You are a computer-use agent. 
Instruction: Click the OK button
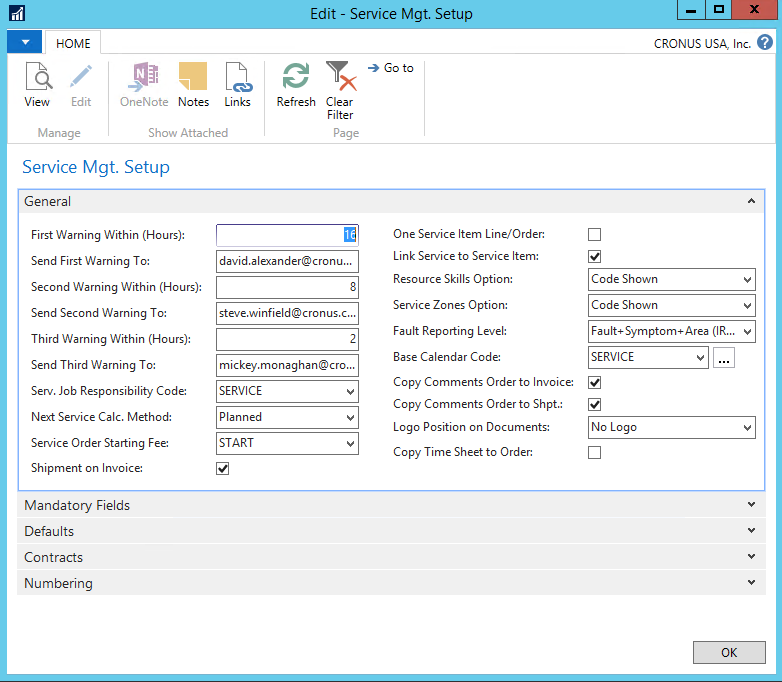[729, 652]
